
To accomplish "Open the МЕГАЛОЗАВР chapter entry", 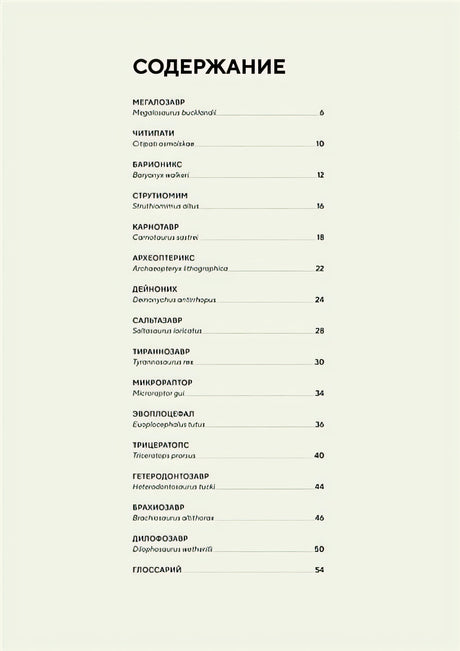I will pyautogui.click(x=159, y=102).
